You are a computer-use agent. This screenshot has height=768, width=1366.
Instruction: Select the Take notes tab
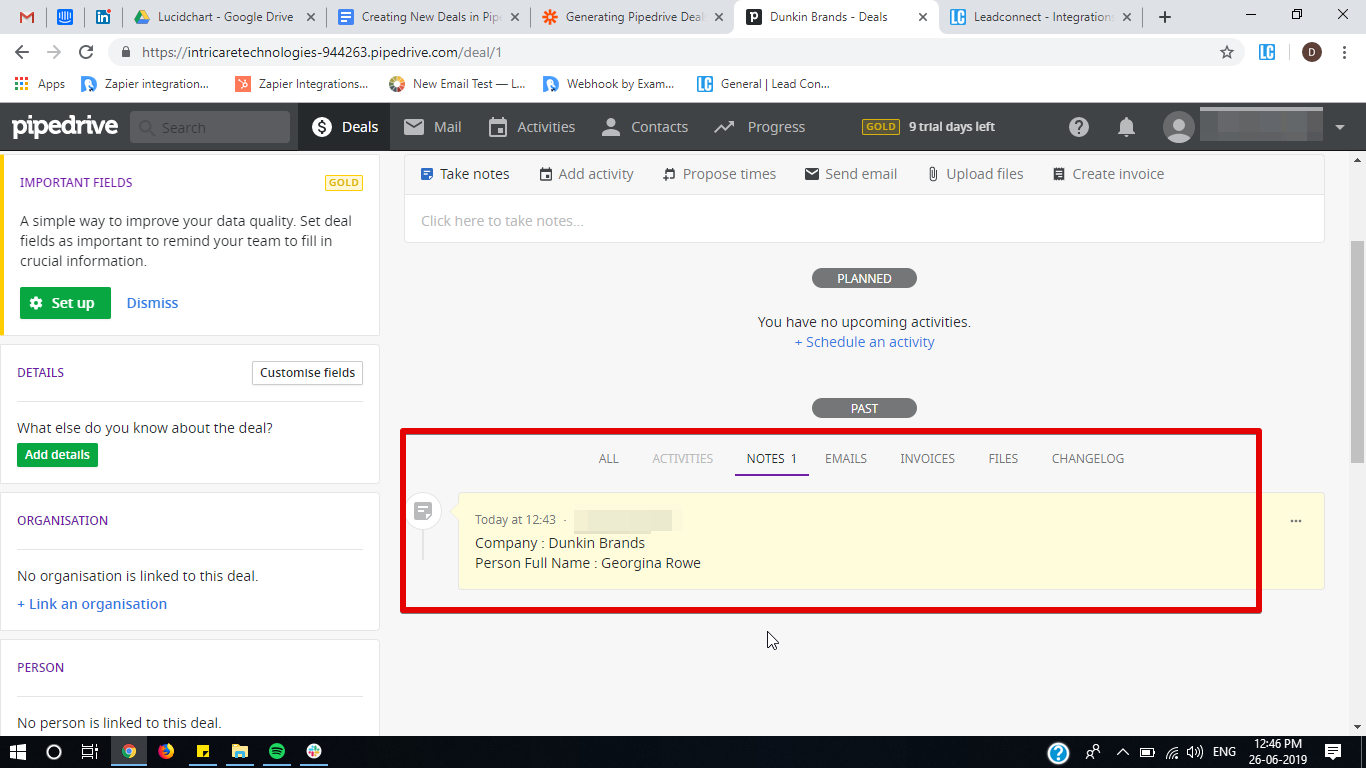pyautogui.click(x=465, y=174)
